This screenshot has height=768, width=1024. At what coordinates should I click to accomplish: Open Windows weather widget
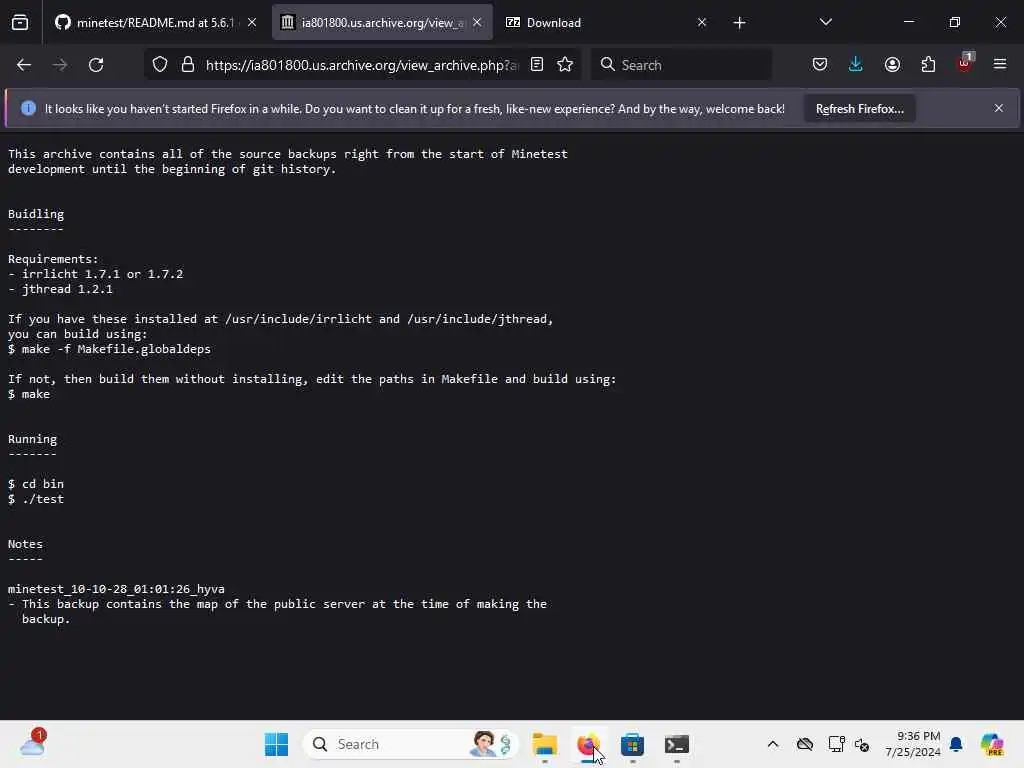pyautogui.click(x=33, y=744)
